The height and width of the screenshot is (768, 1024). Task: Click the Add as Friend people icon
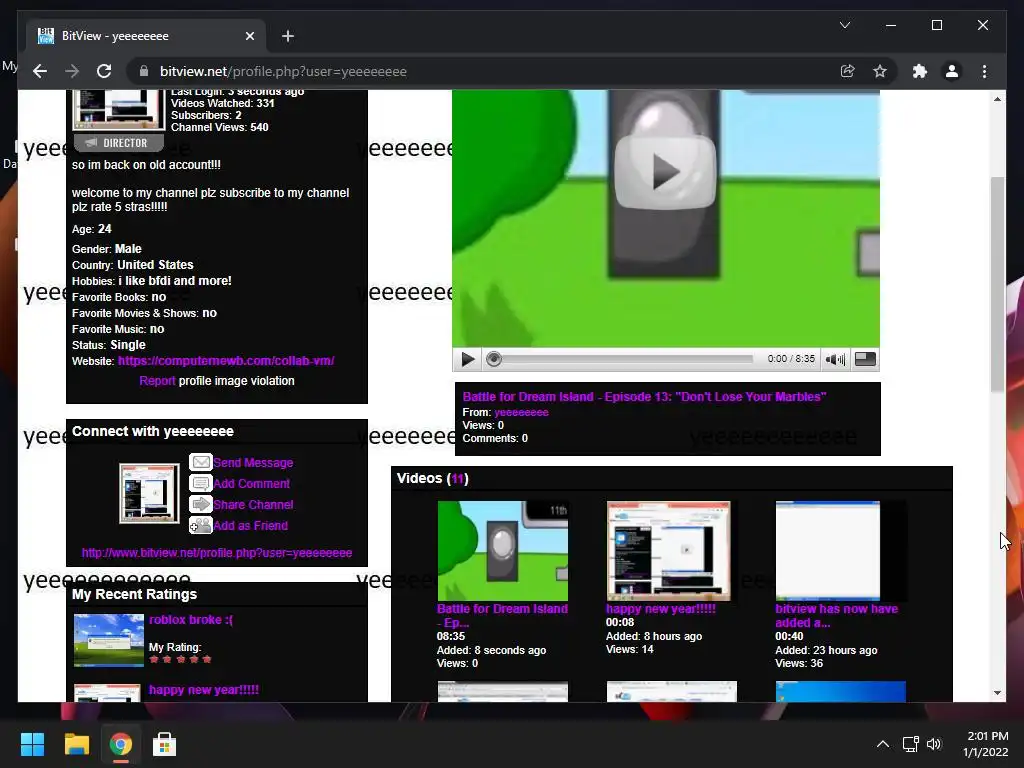coord(200,525)
